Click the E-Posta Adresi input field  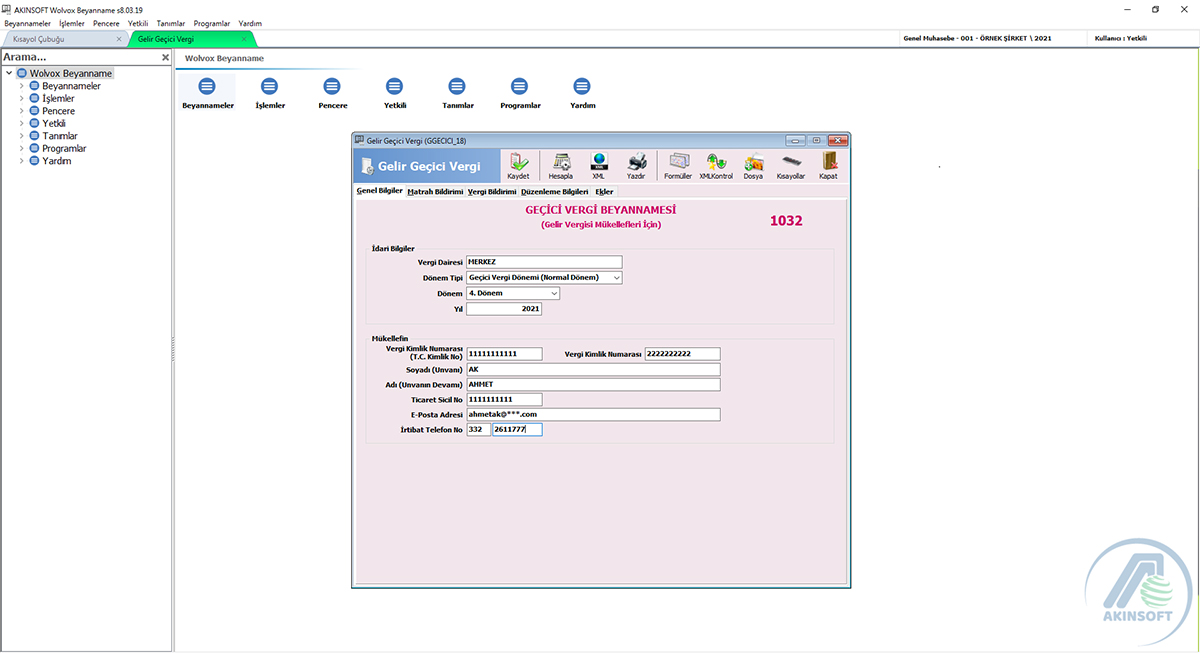(593, 414)
